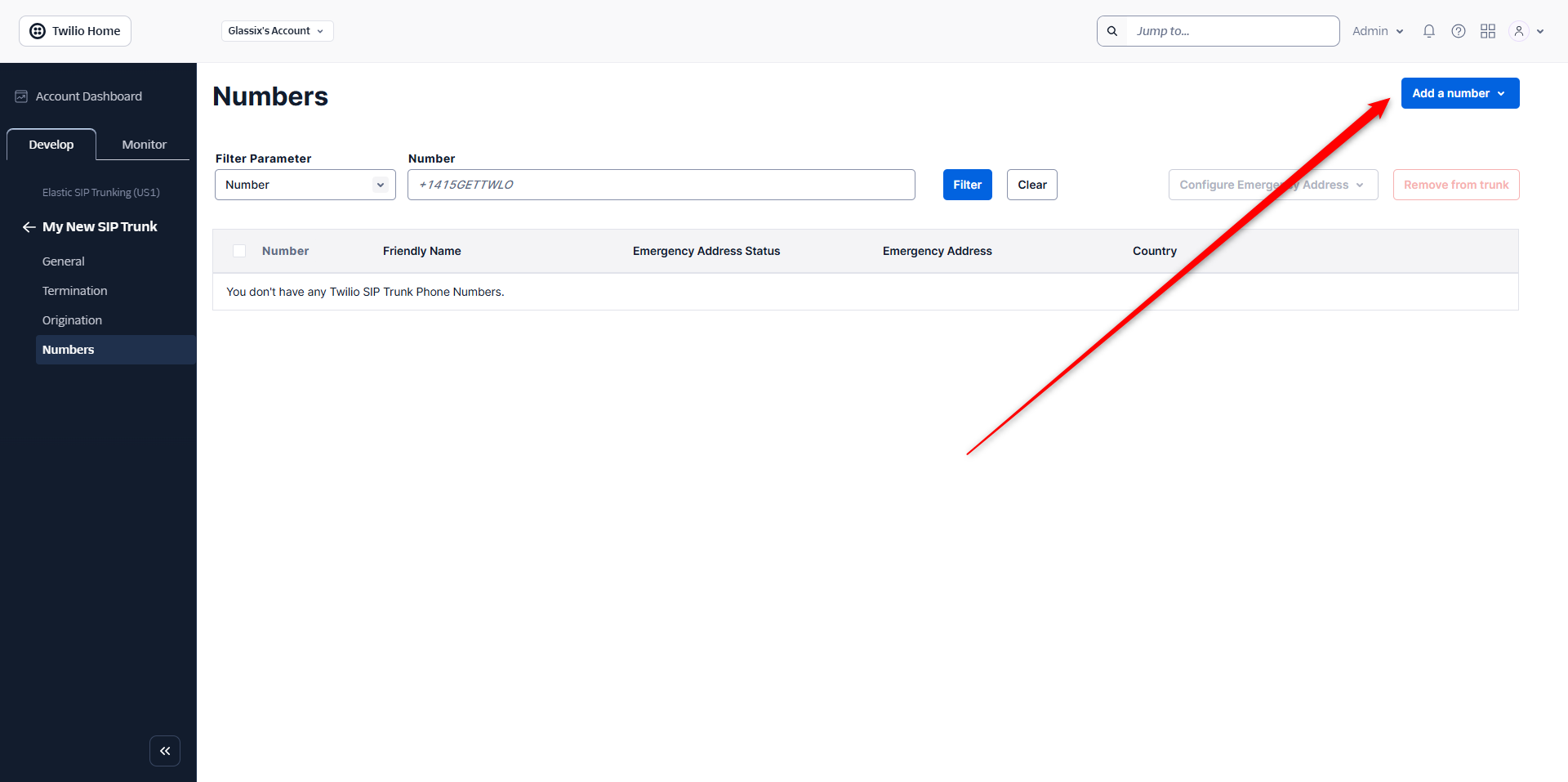The image size is (1568, 782).
Task: Open Configure Emergency Address dropdown
Action: pos(1273,185)
